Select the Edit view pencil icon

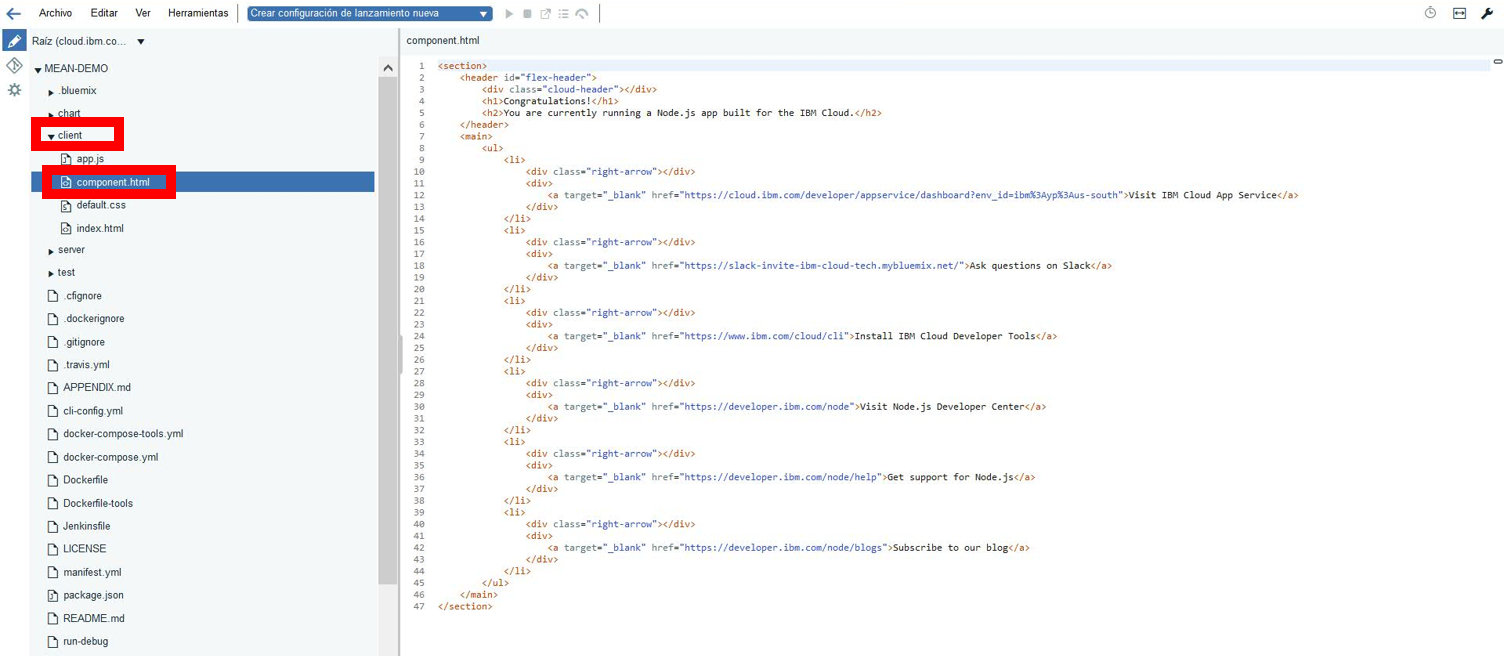point(13,40)
